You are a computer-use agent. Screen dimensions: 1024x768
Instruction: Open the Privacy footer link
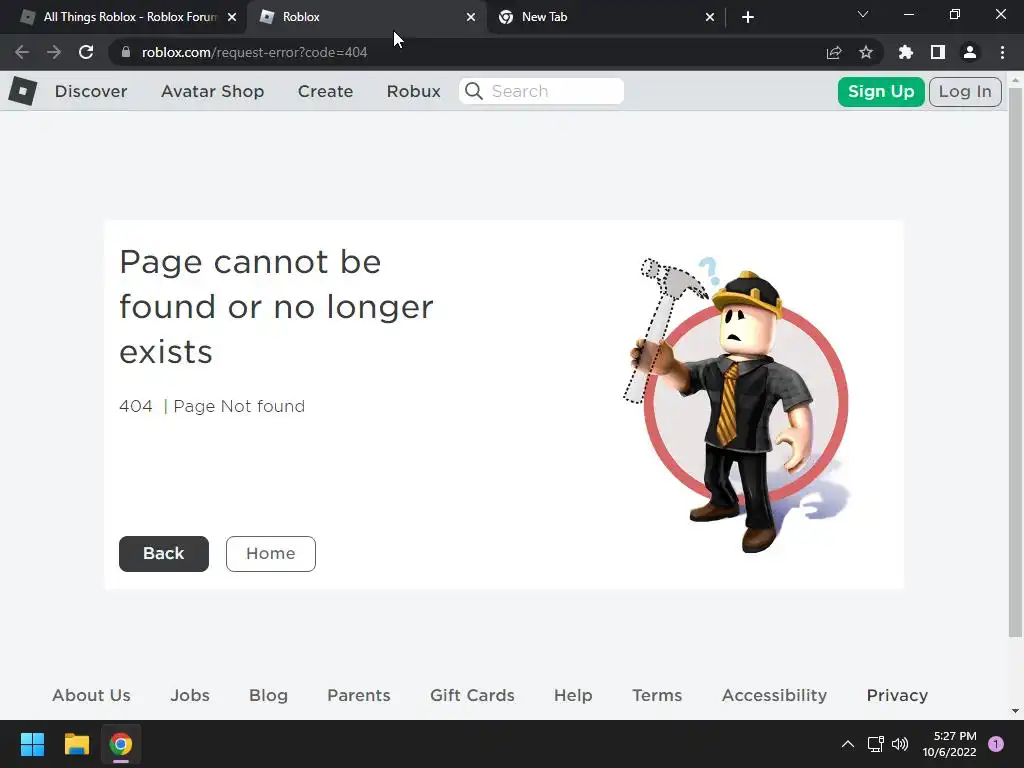click(x=897, y=696)
